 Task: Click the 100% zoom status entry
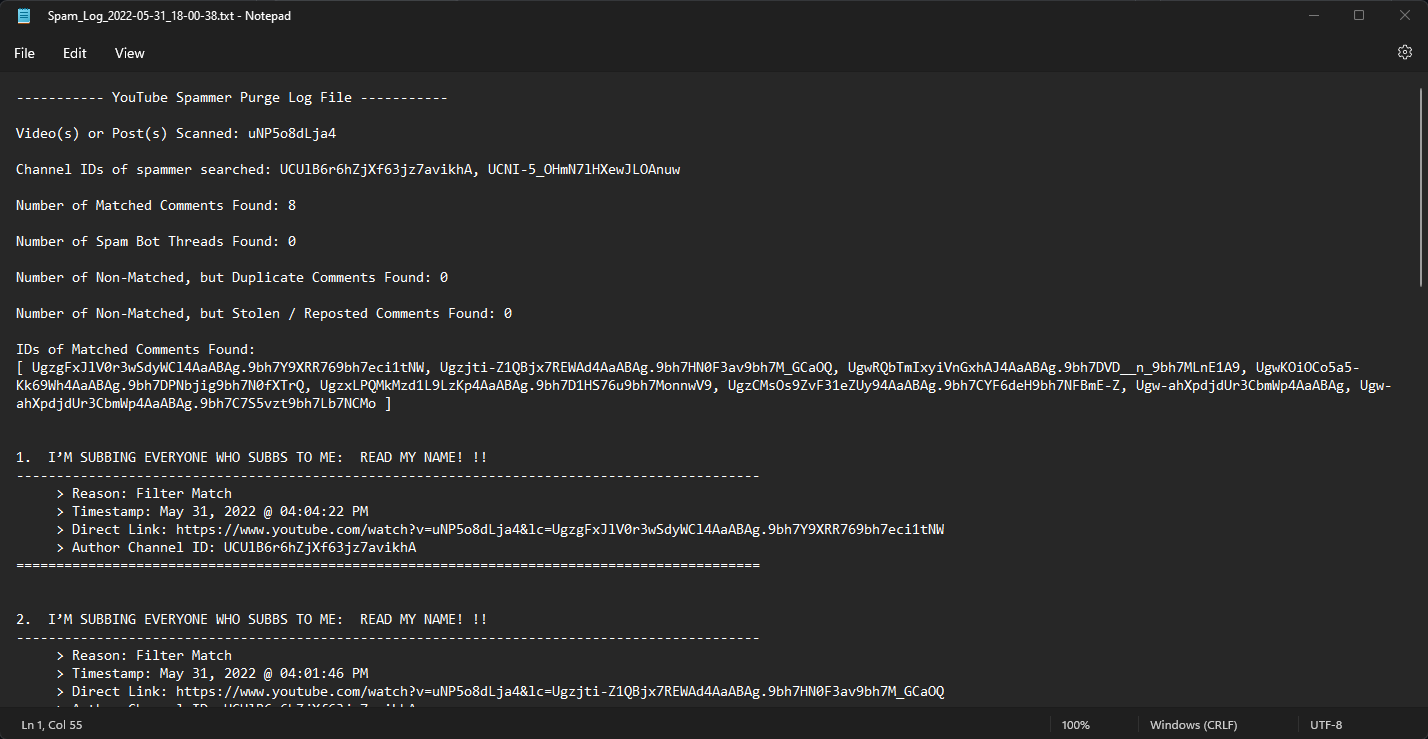[1075, 725]
